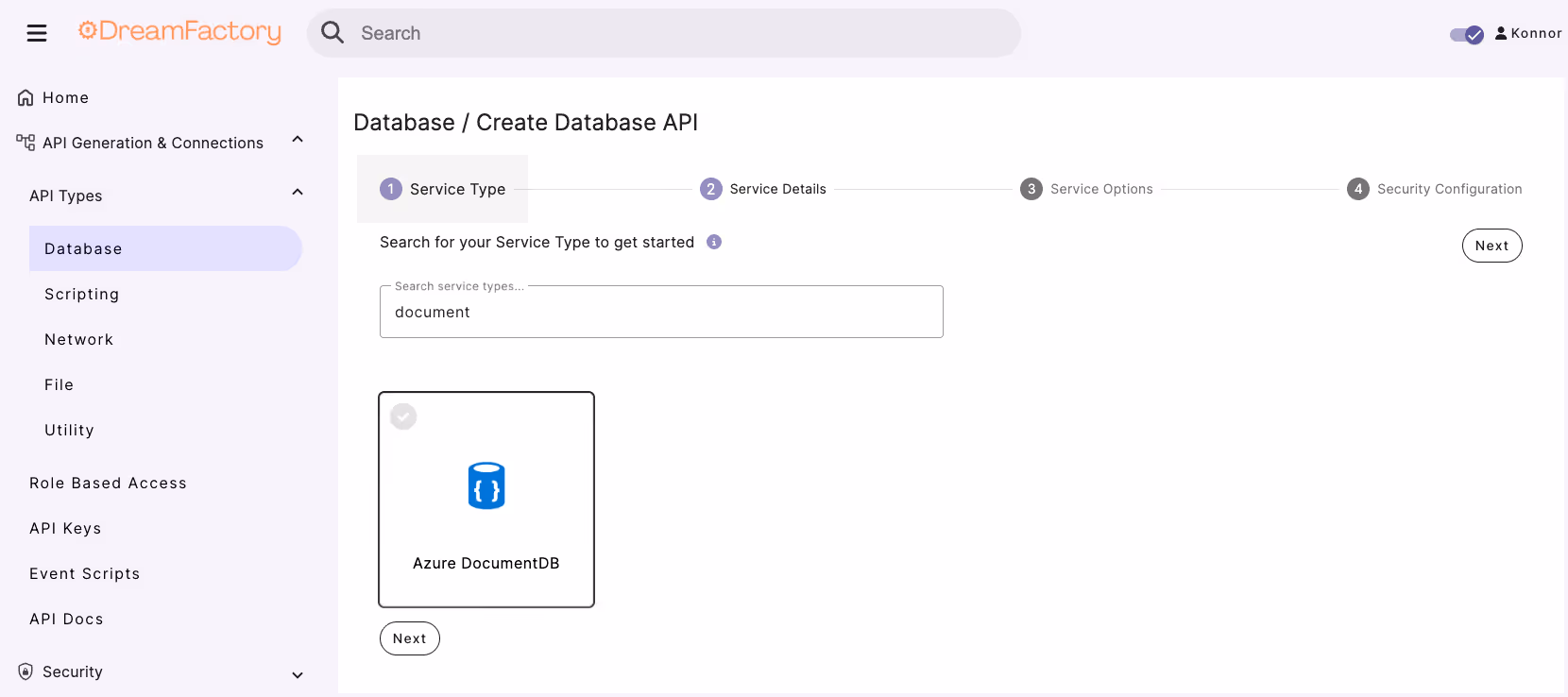
Task: Click the search magnifier icon
Action: point(332,33)
